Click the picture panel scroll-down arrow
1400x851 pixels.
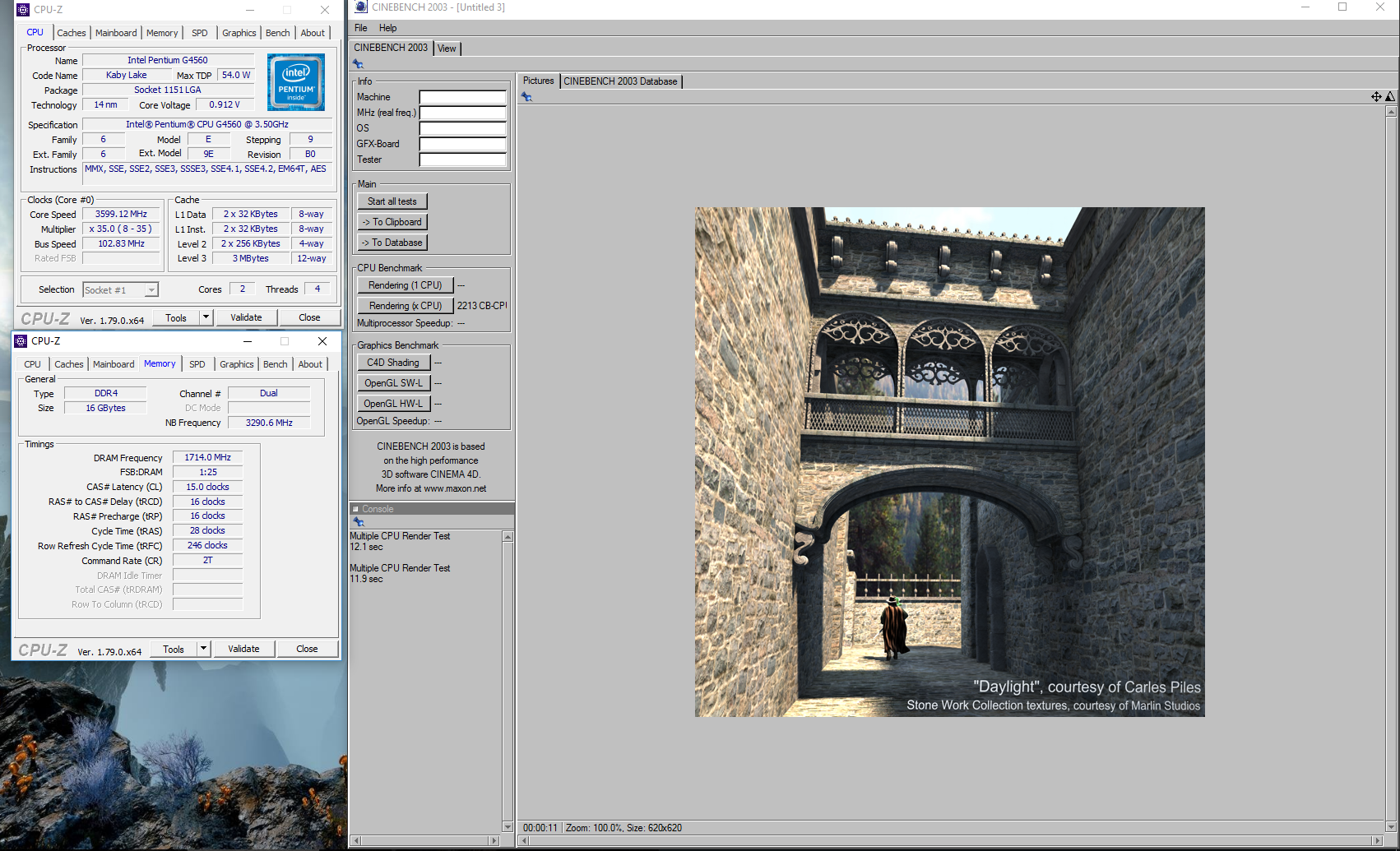pyautogui.click(x=1391, y=827)
